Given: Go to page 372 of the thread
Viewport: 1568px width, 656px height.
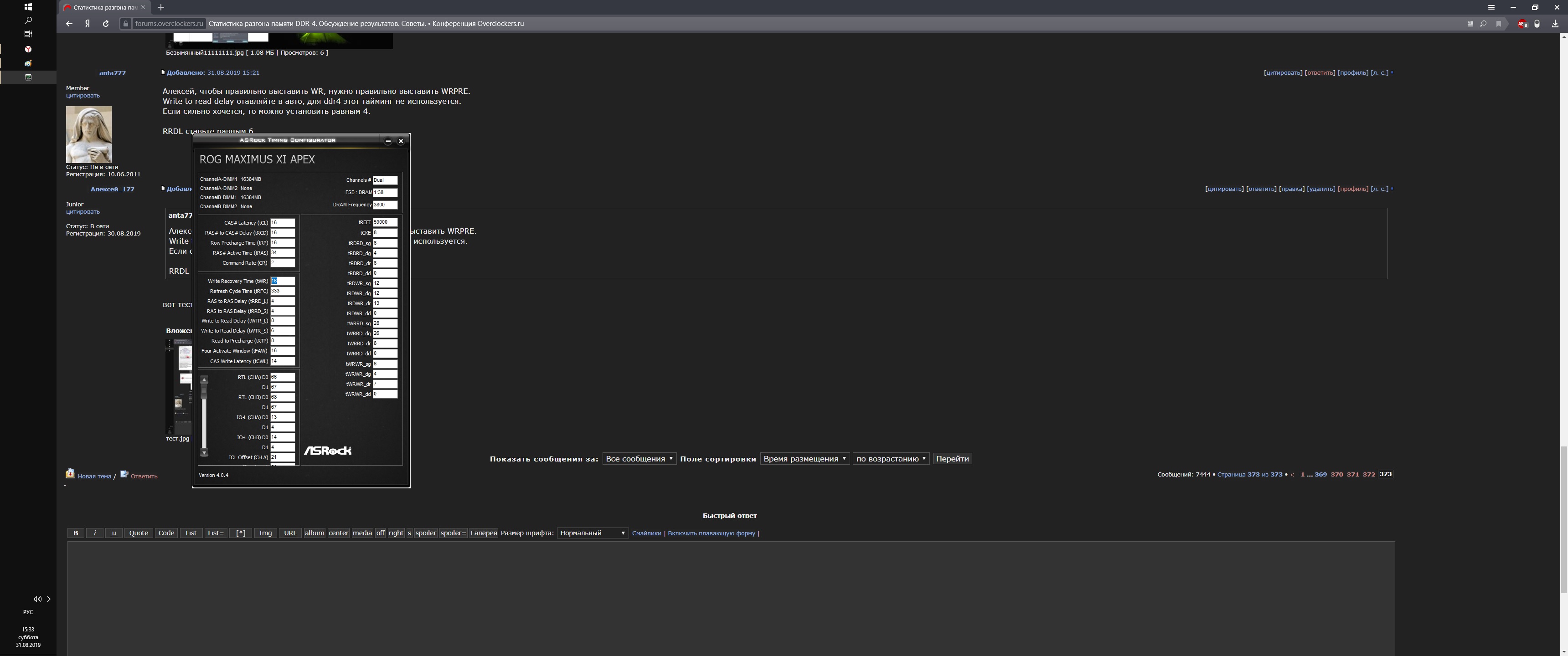Looking at the screenshot, I should point(1368,475).
